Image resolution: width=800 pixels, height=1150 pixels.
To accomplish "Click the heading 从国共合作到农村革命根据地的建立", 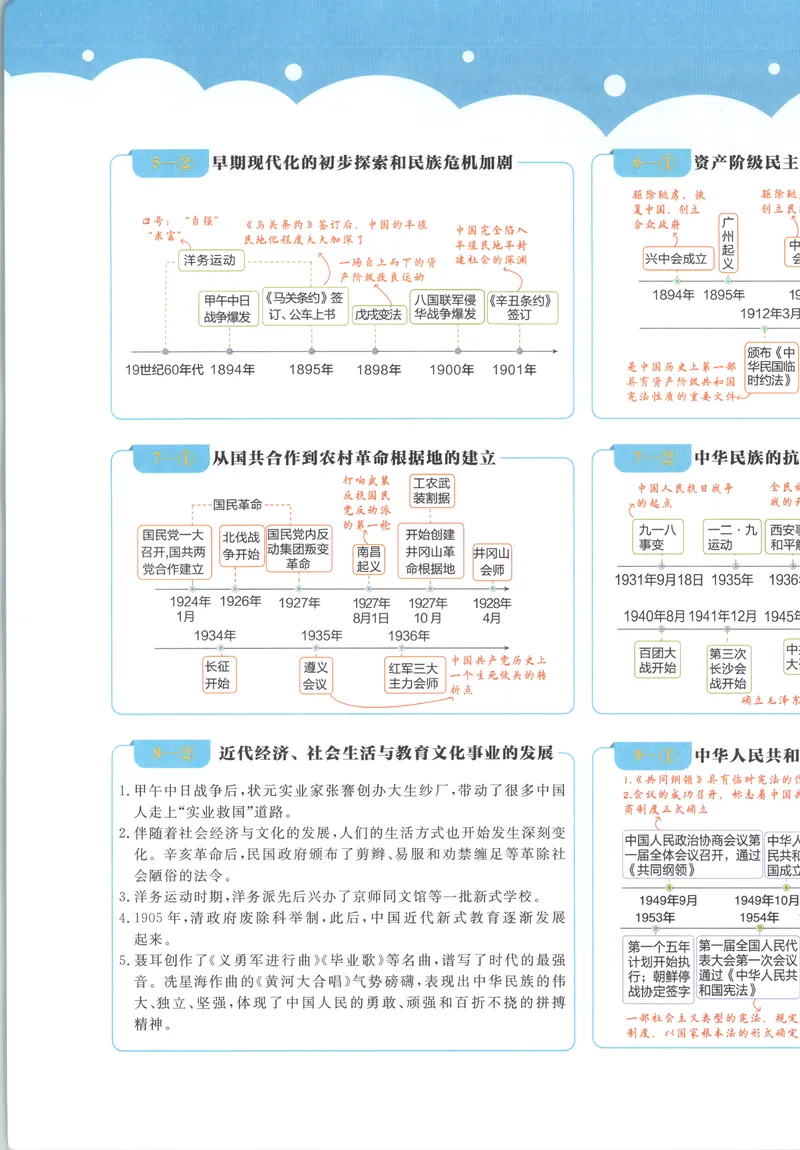I will pyautogui.click(x=353, y=458).
